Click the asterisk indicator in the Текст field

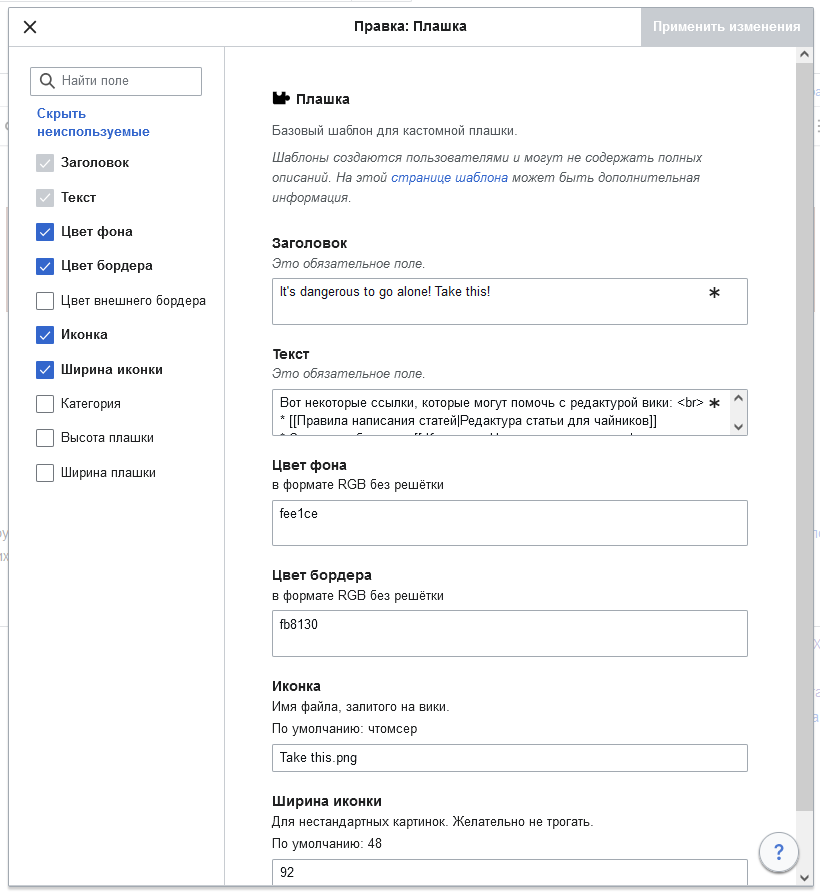pyautogui.click(x=714, y=404)
